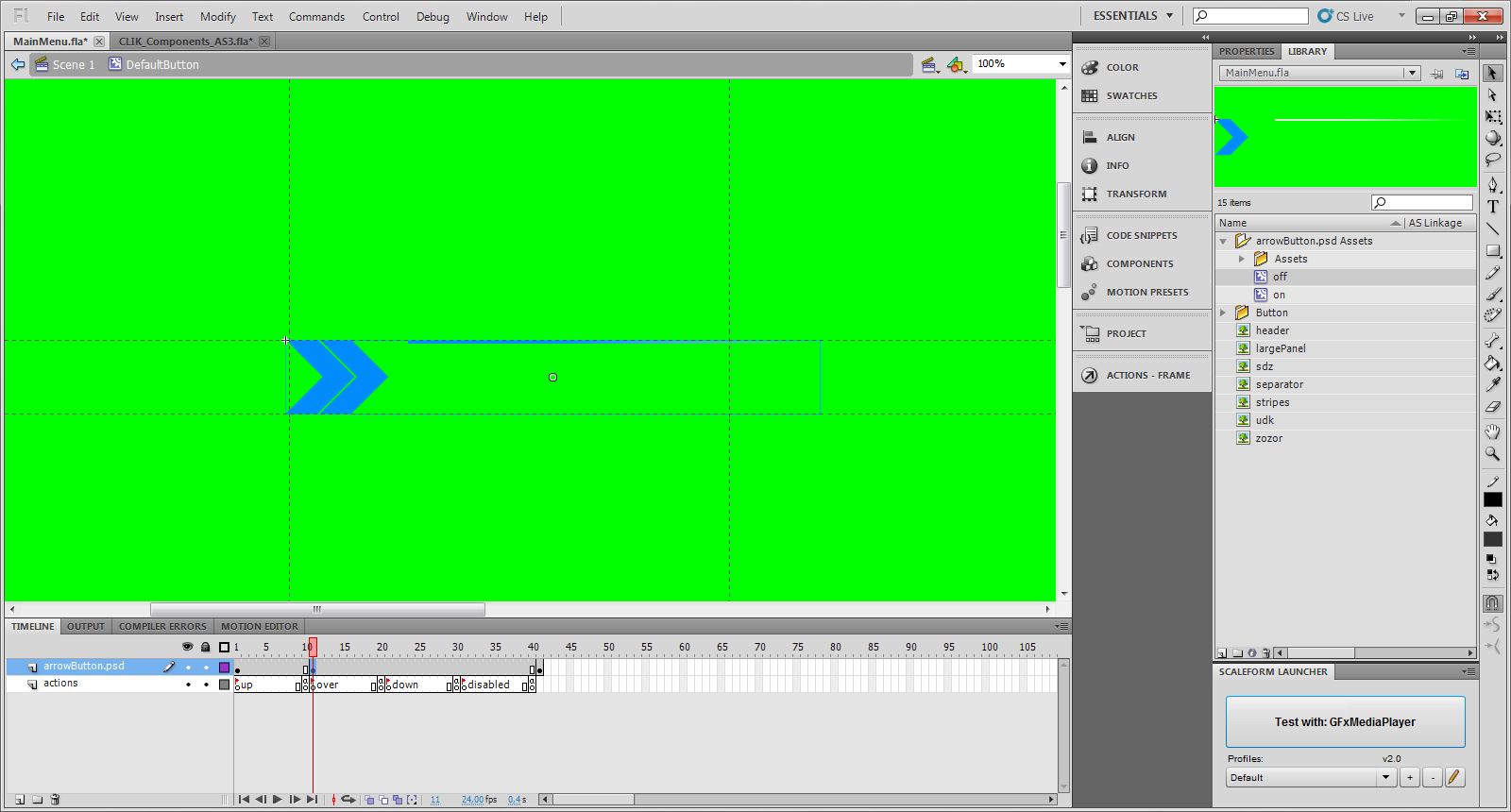Select the Eyedropper tool
This screenshot has width=1511, height=812.
click(x=1493, y=384)
